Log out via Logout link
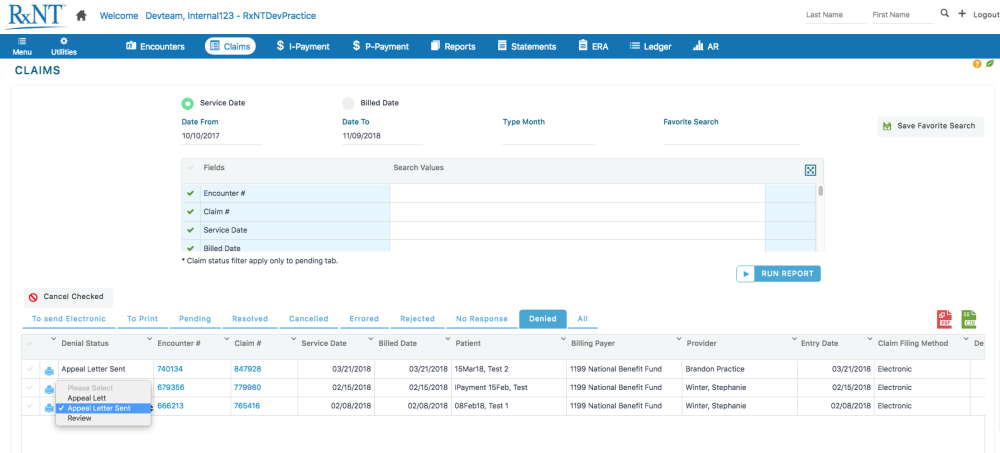1000x453 pixels. 985,15
